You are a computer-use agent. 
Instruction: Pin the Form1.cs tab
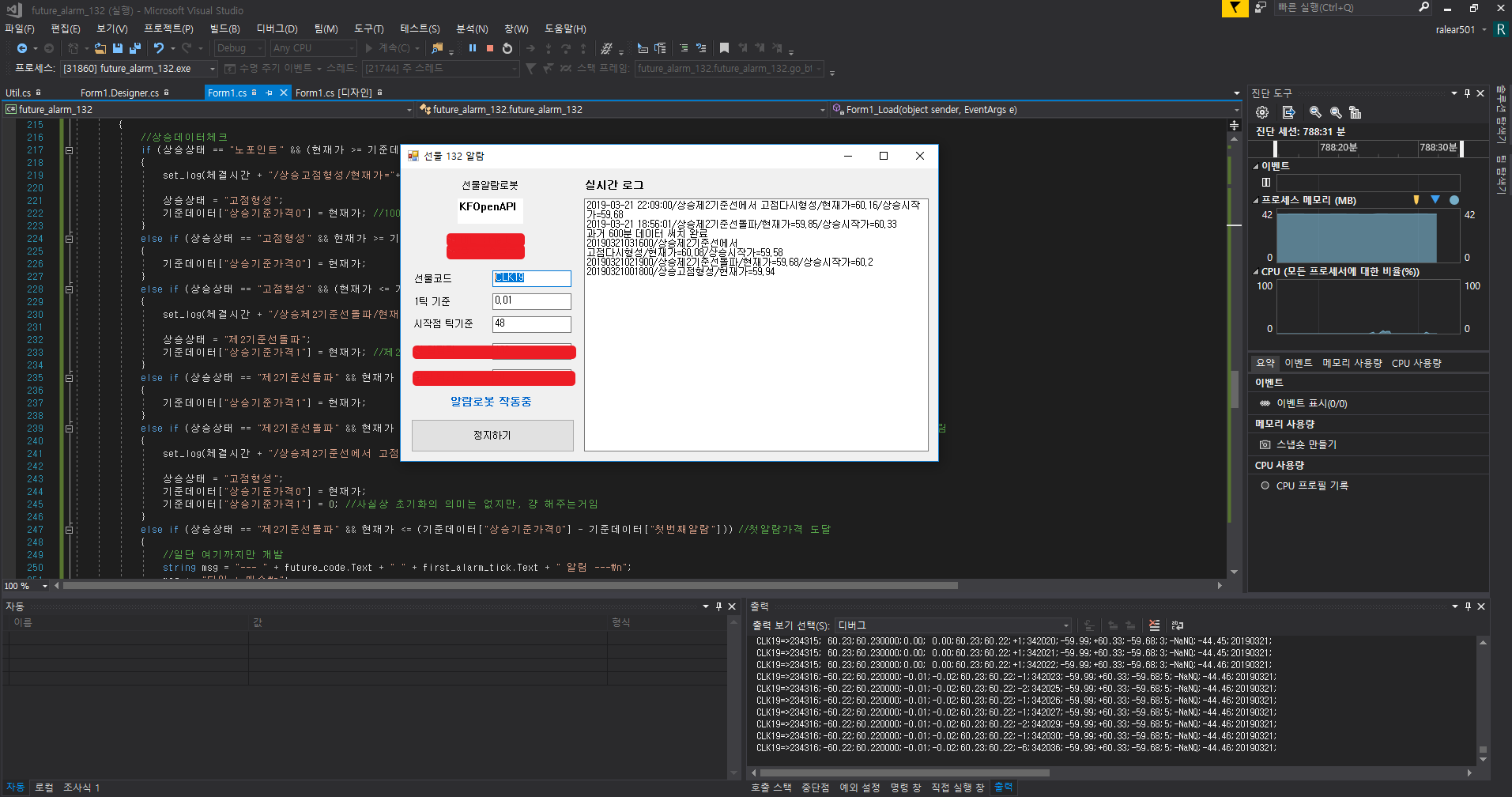(x=269, y=93)
